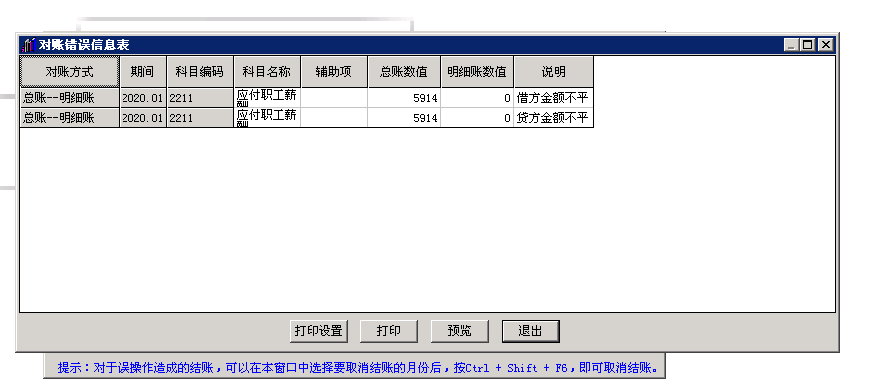Screen dimensions: 876x383
Task: Select code 2211 in the 借方金额不平 row
Action: pyautogui.click(x=200, y=98)
